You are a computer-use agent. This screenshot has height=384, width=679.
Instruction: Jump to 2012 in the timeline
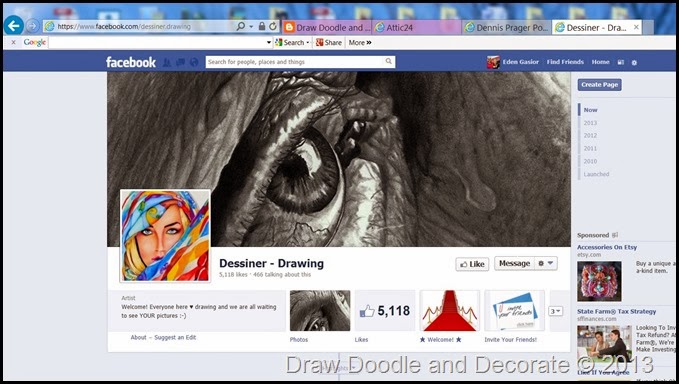(x=590, y=136)
